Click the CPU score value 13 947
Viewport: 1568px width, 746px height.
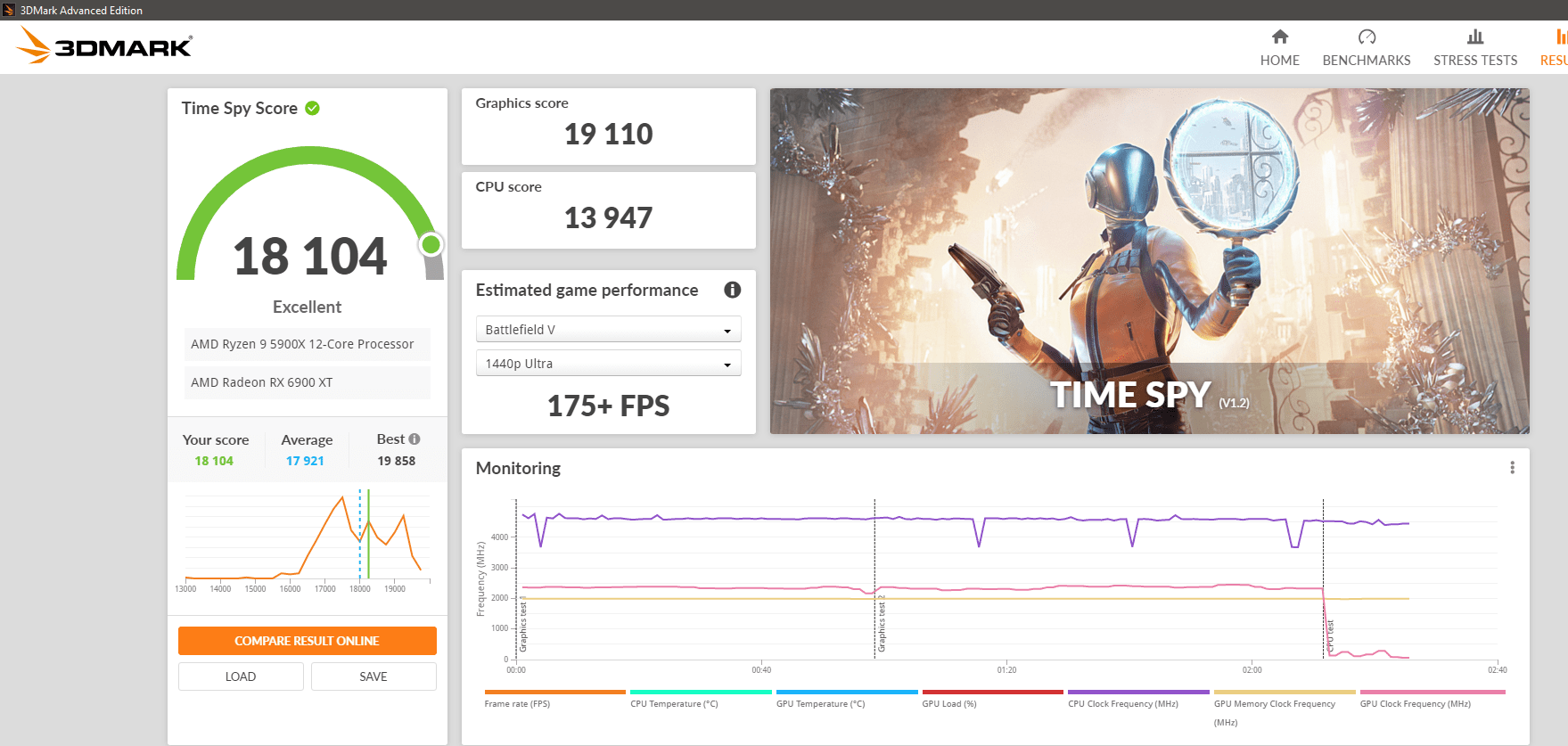tap(608, 217)
